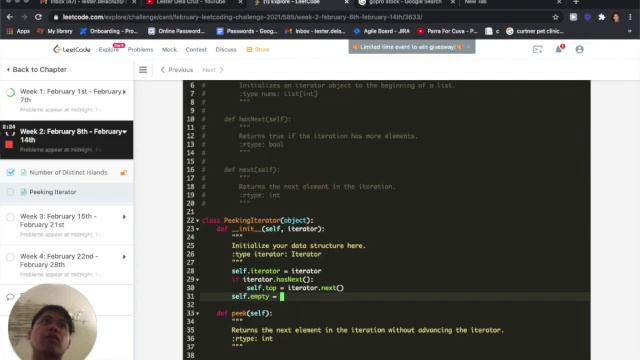Fold the __init__ method at line 23
This screenshot has width=640, height=360.
pos(198,229)
